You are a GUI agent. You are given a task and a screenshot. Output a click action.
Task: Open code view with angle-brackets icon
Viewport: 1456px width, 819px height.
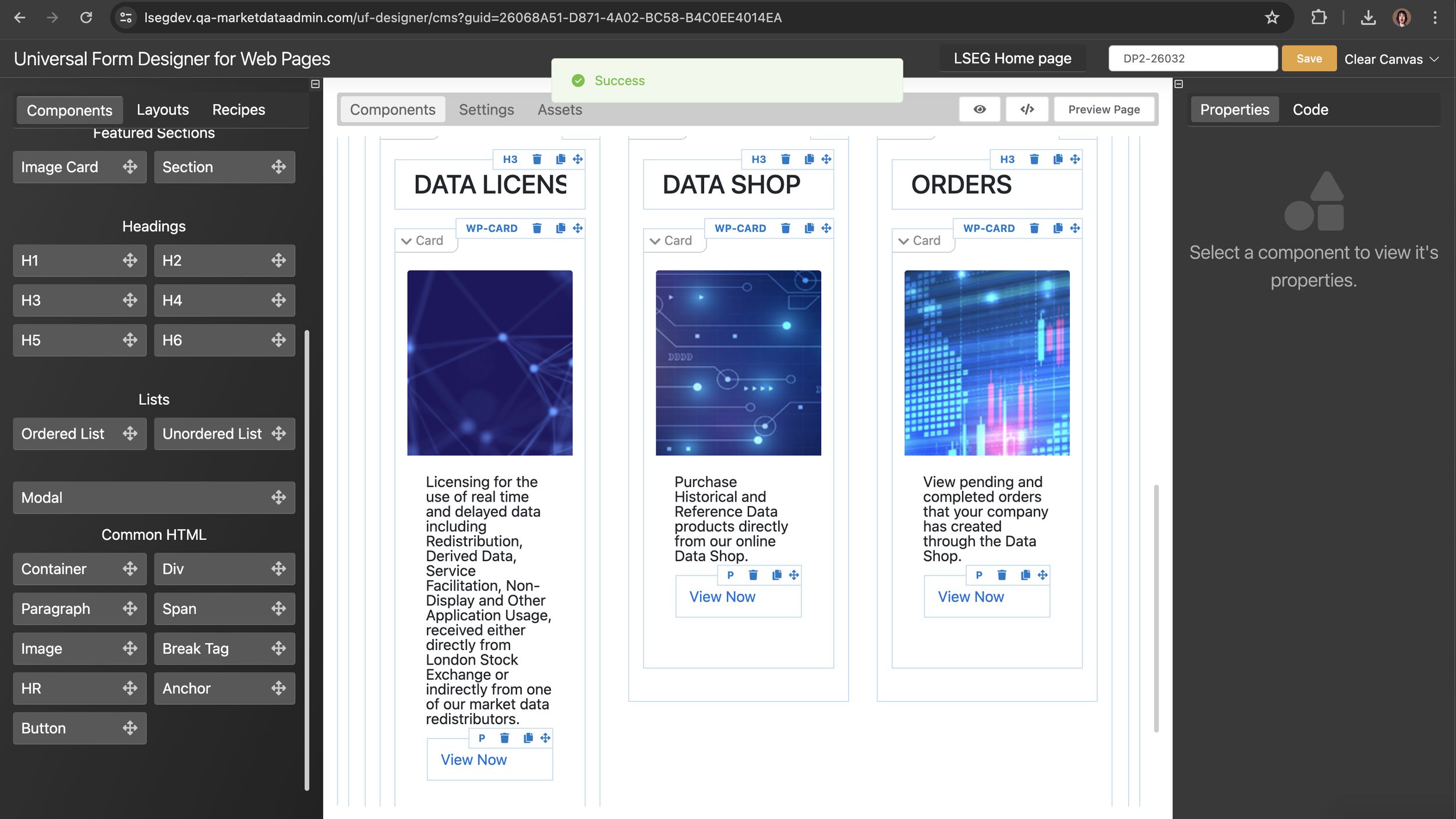coord(1027,110)
